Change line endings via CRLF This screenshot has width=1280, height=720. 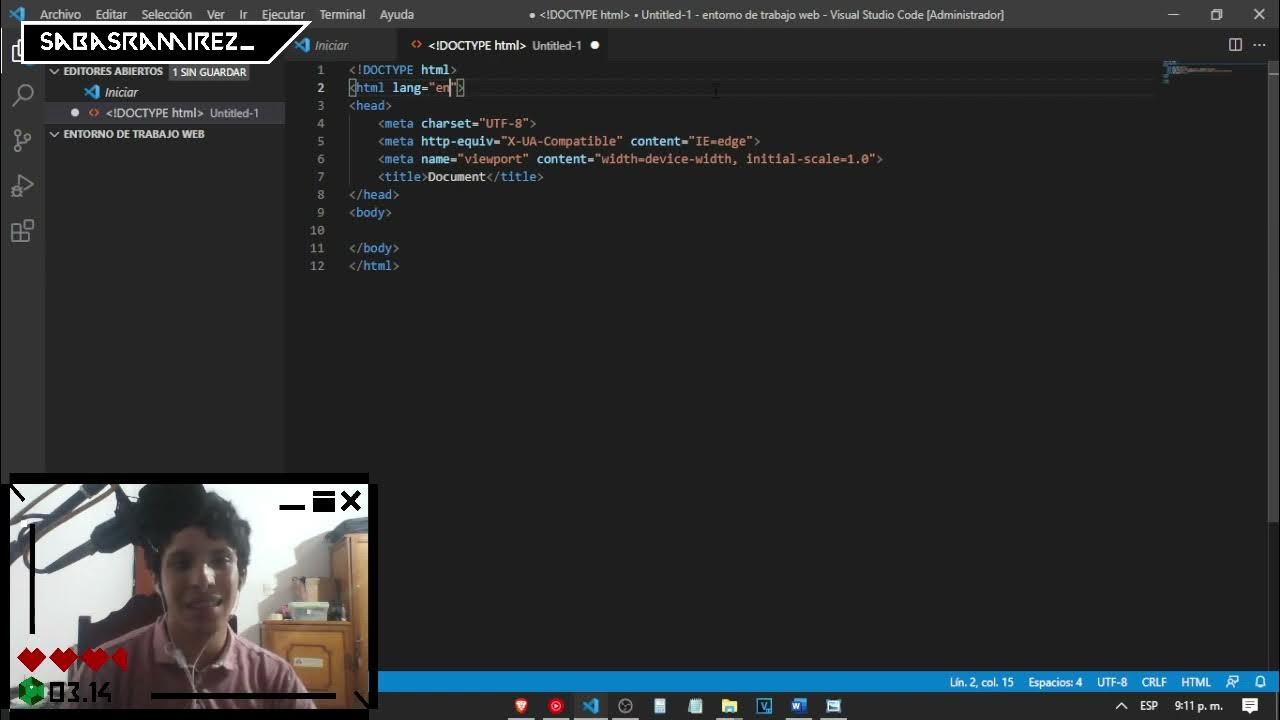[x=1154, y=682]
